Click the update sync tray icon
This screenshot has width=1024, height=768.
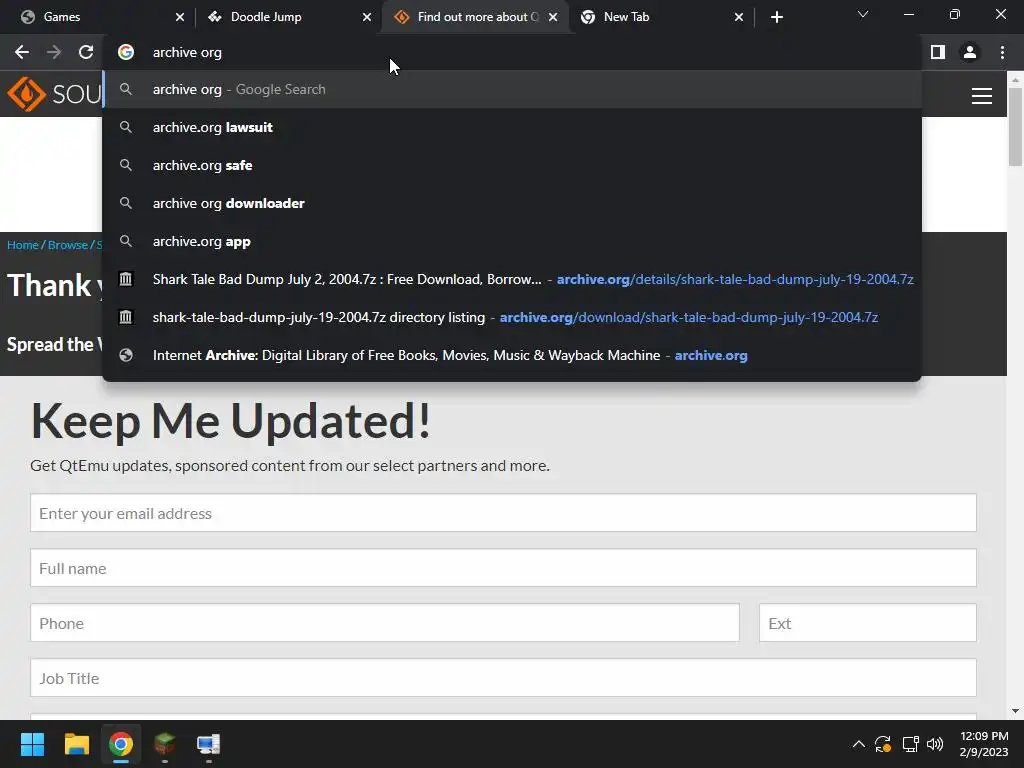[883, 744]
